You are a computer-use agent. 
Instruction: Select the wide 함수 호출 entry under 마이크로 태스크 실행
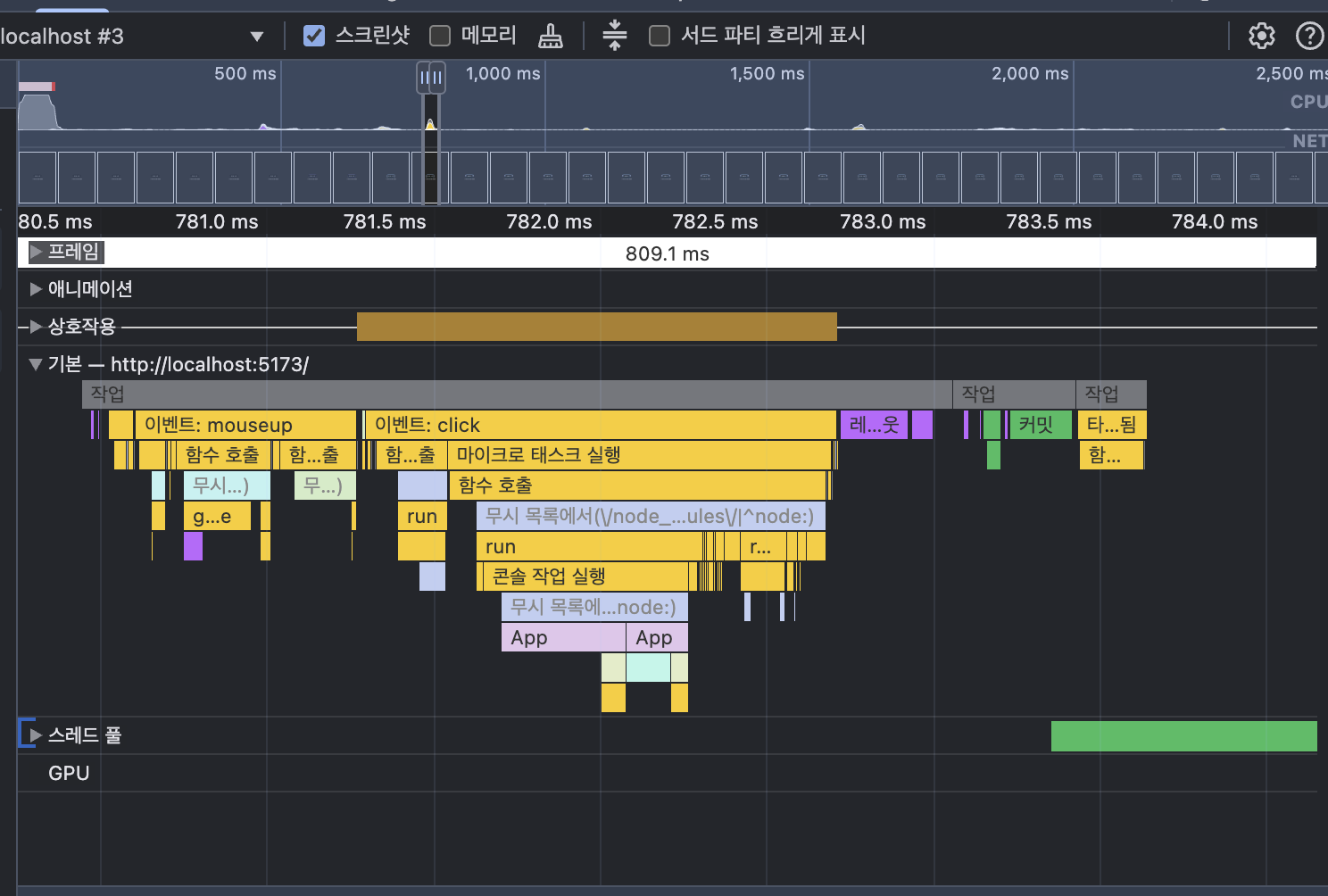click(x=638, y=485)
